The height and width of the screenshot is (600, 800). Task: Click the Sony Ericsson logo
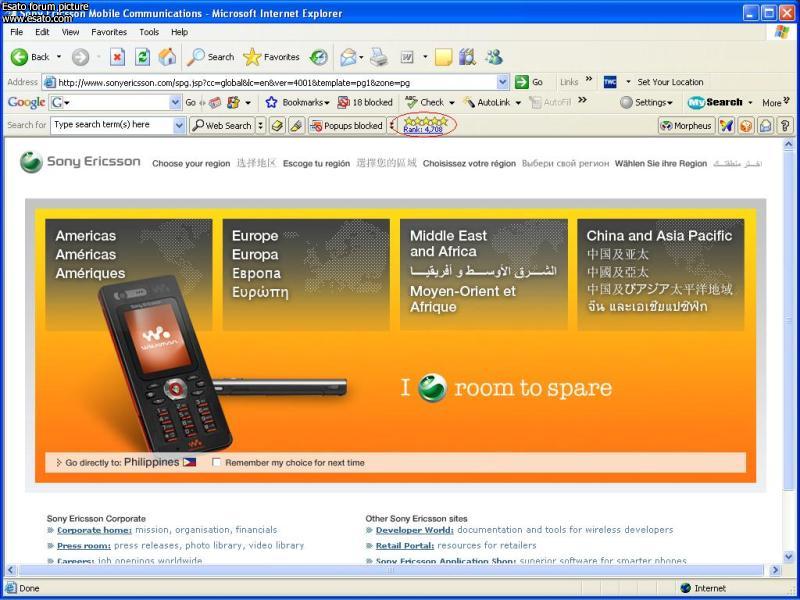[x=80, y=162]
